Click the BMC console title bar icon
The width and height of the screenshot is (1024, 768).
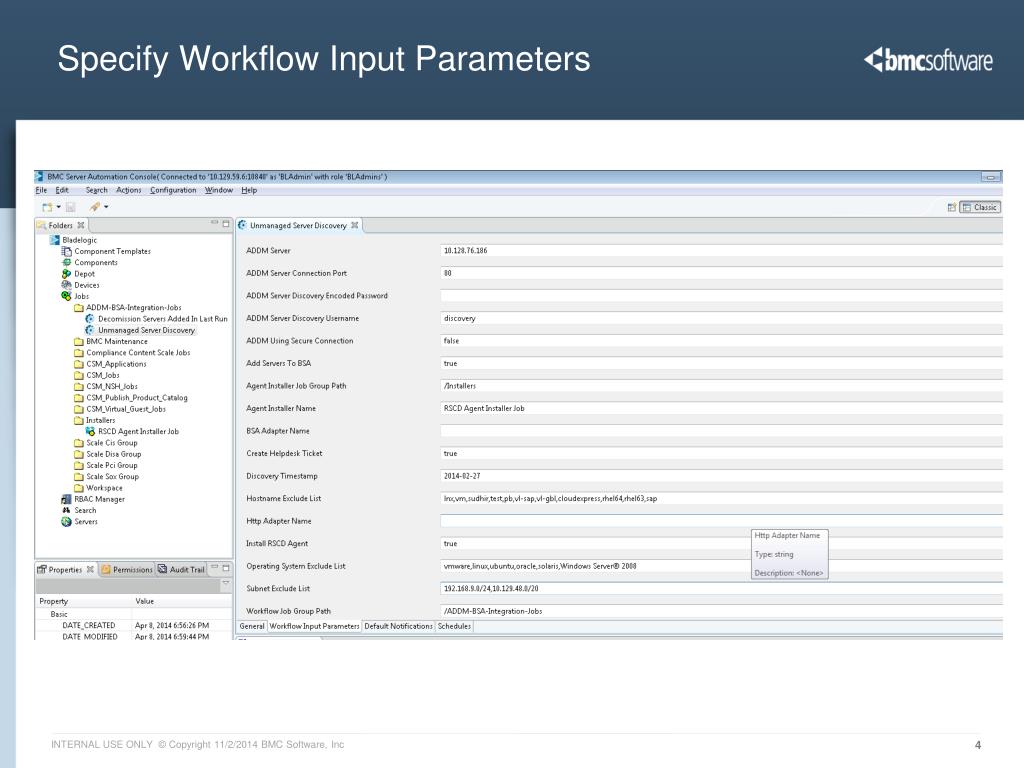[x=39, y=176]
